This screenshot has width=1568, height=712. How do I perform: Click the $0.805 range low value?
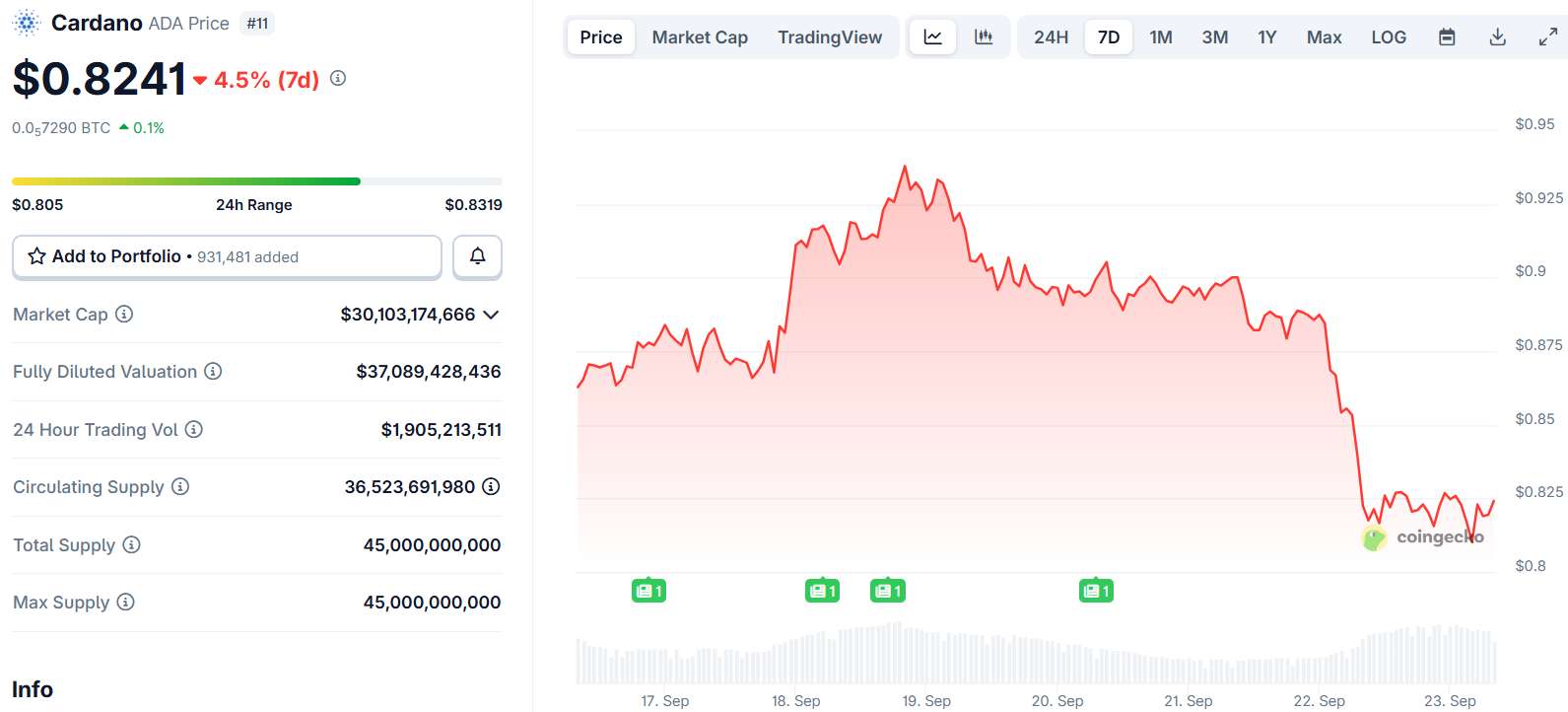pyautogui.click(x=37, y=205)
